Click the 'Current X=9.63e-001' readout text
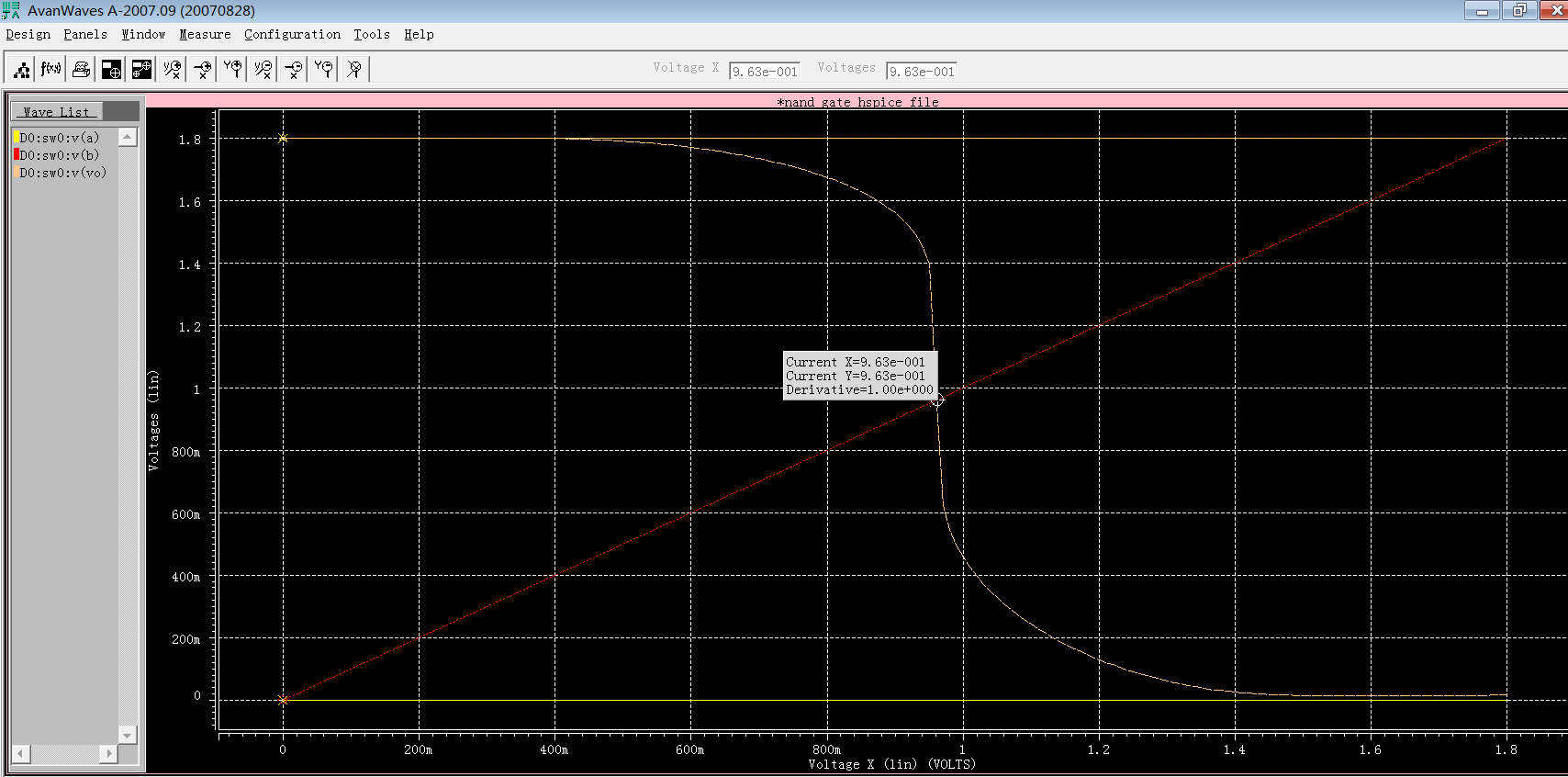The height and width of the screenshot is (777, 1568). click(x=856, y=362)
